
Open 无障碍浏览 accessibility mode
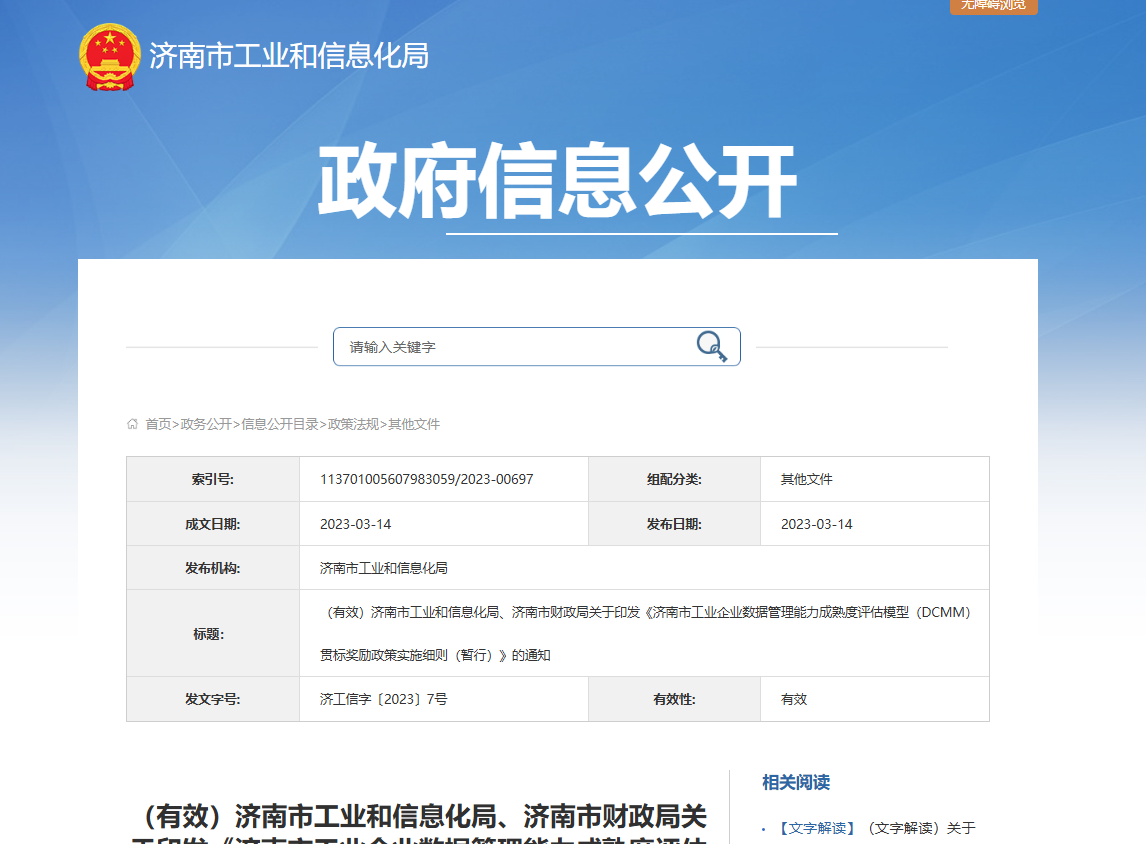993,6
